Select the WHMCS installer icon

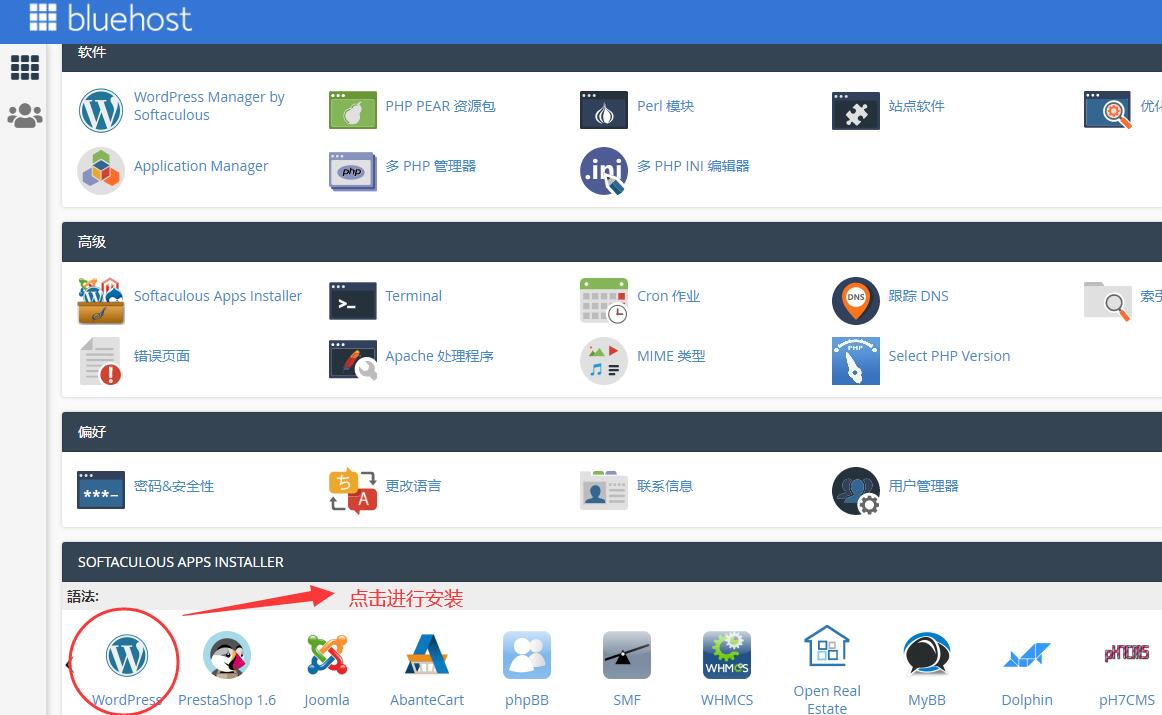(727, 656)
